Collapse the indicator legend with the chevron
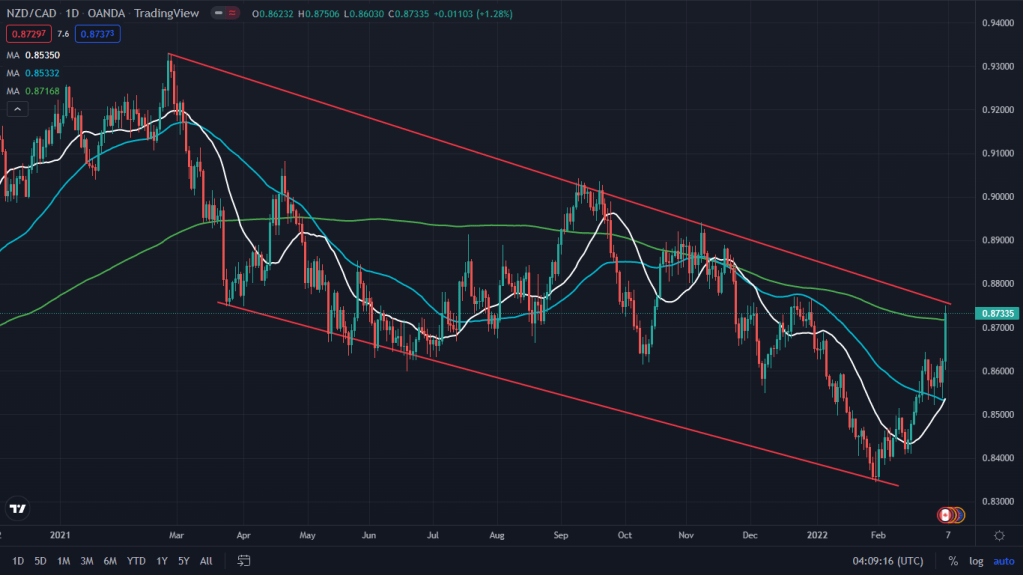1023x575 pixels. pos(19,108)
